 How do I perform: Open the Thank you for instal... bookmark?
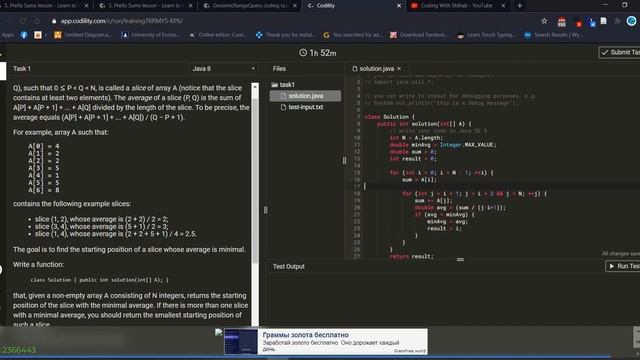286,35
